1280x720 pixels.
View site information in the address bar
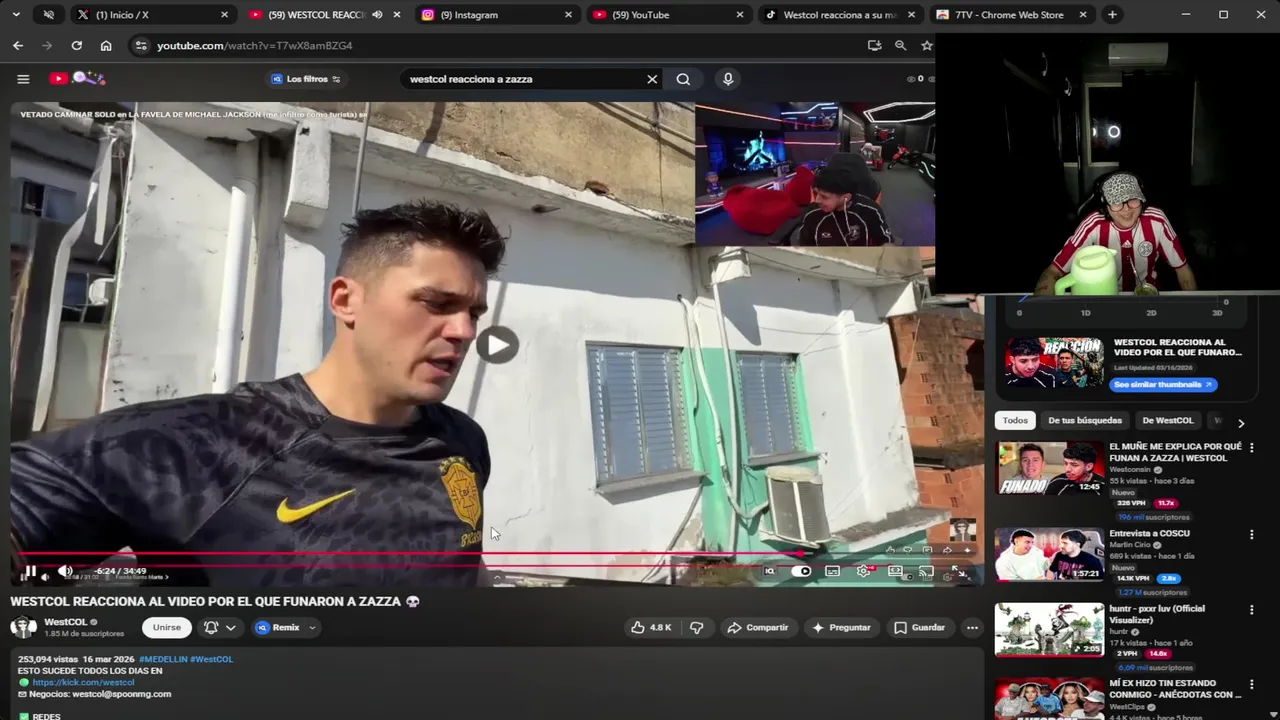click(x=141, y=45)
